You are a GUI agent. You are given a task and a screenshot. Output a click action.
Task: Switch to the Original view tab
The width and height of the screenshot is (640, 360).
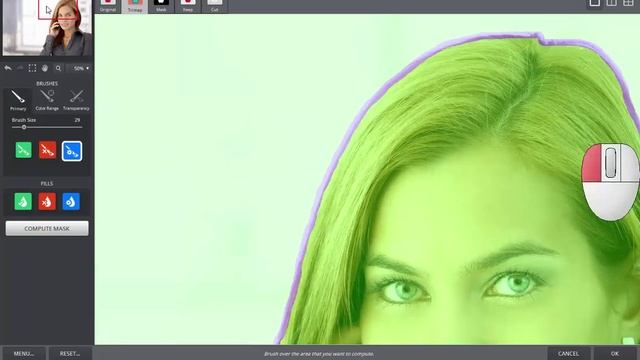click(108, 6)
